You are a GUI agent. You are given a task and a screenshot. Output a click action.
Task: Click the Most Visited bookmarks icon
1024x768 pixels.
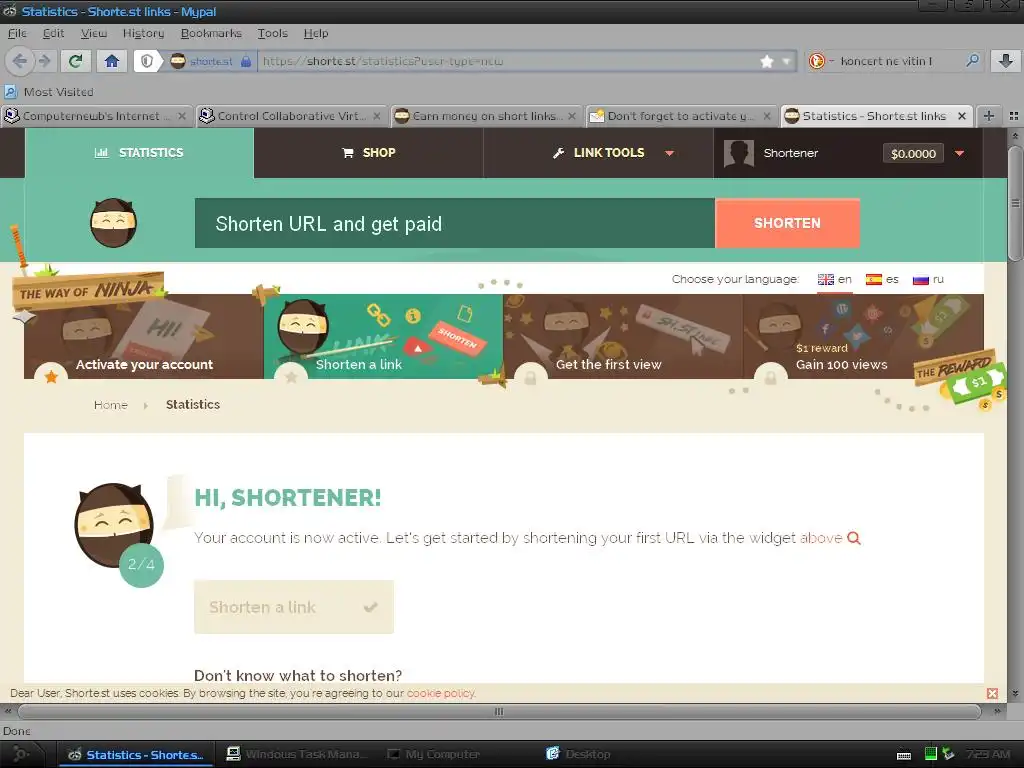click(10, 92)
